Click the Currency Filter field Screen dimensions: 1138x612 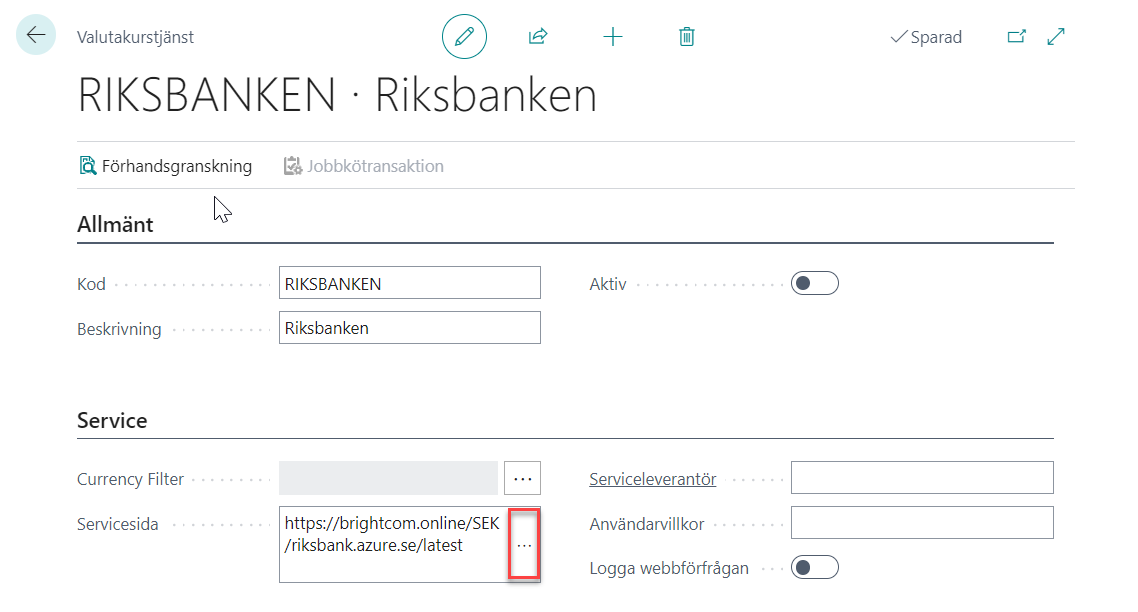click(x=388, y=478)
